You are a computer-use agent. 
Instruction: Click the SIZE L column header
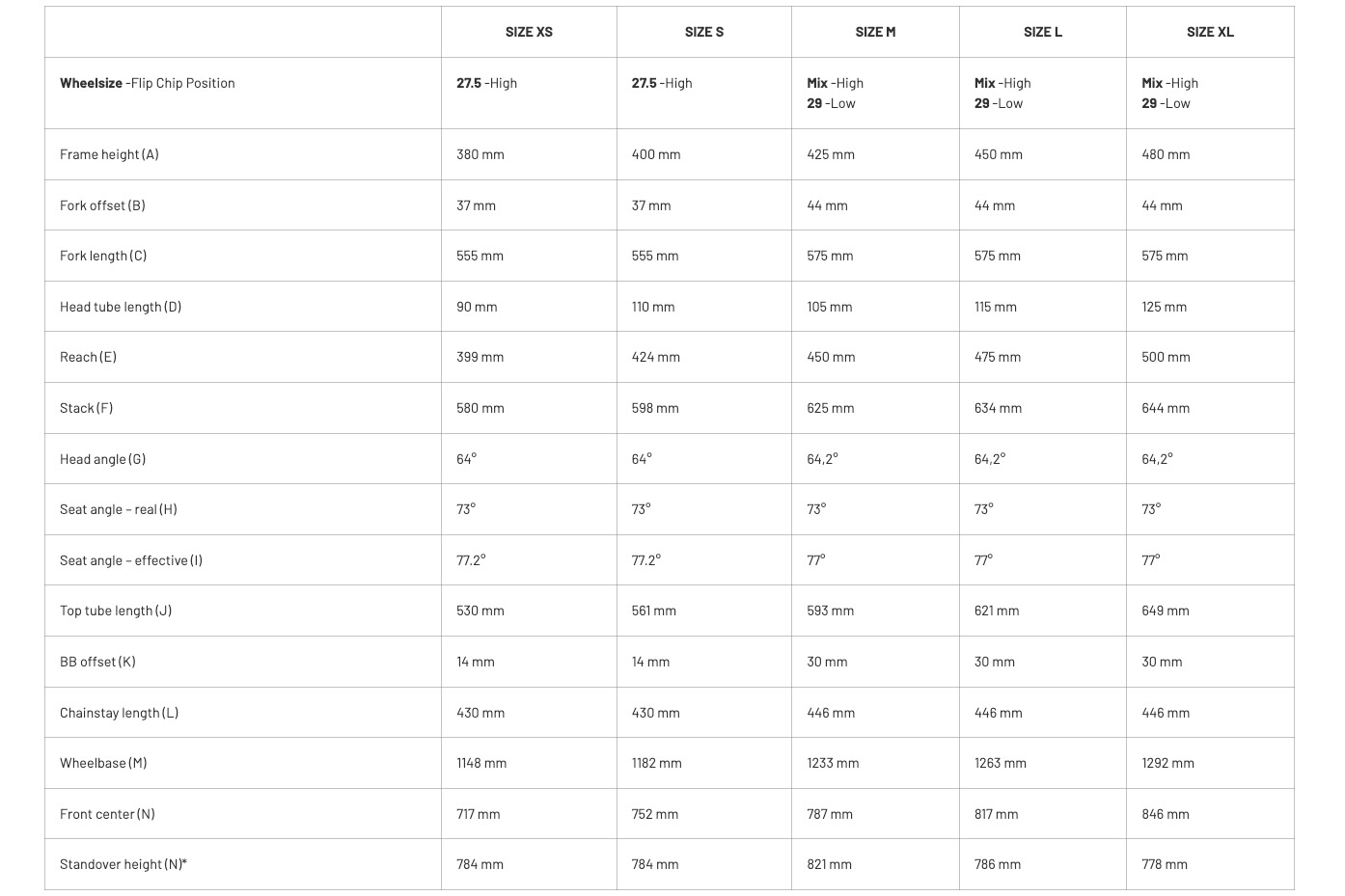point(1043,32)
